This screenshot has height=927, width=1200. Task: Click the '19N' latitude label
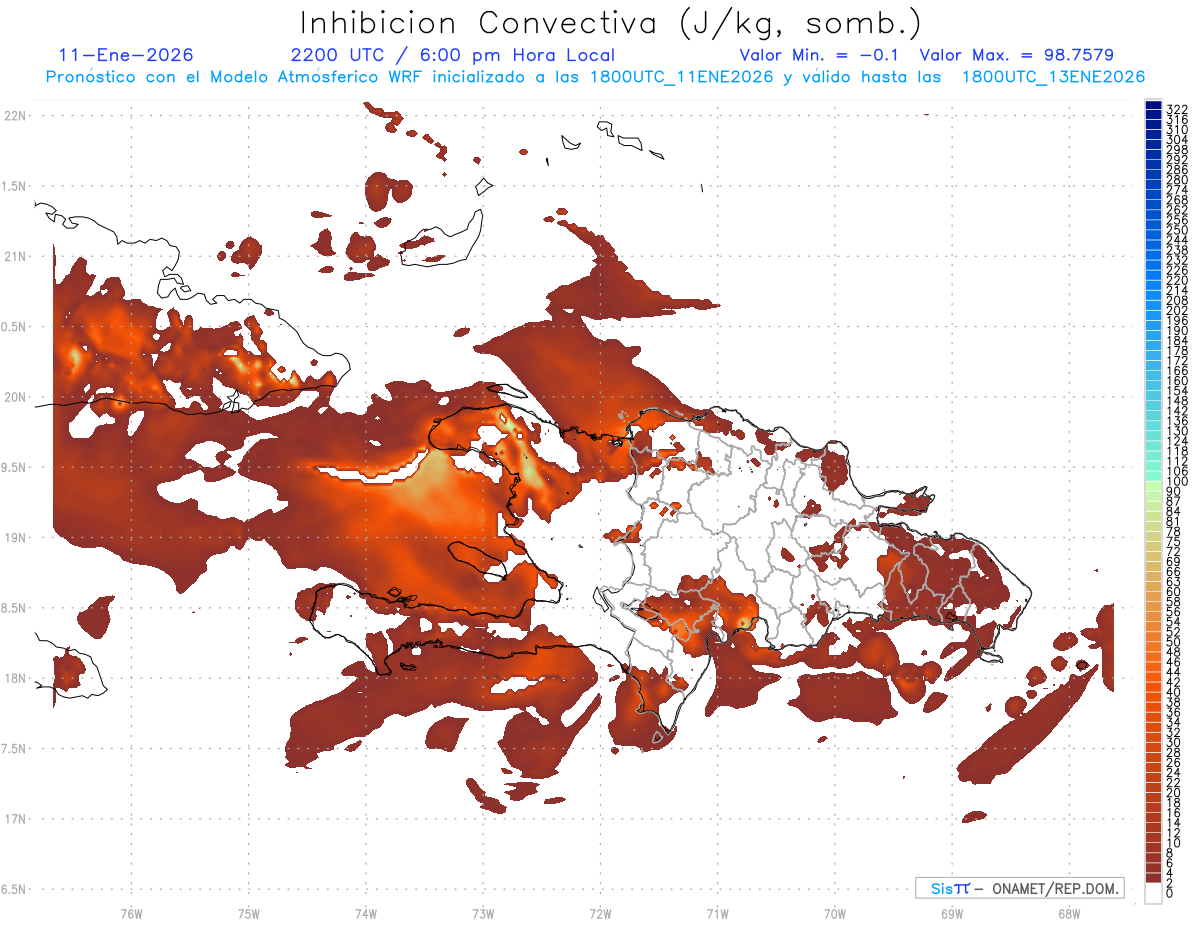[x=15, y=538]
